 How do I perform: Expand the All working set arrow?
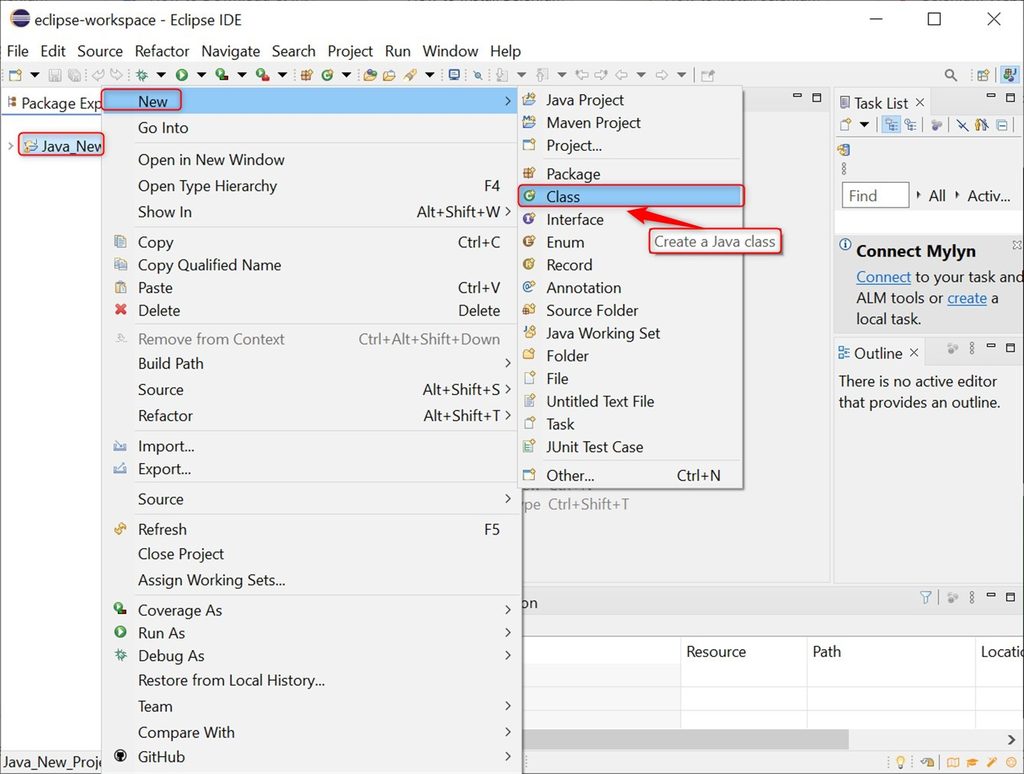[x=918, y=195]
